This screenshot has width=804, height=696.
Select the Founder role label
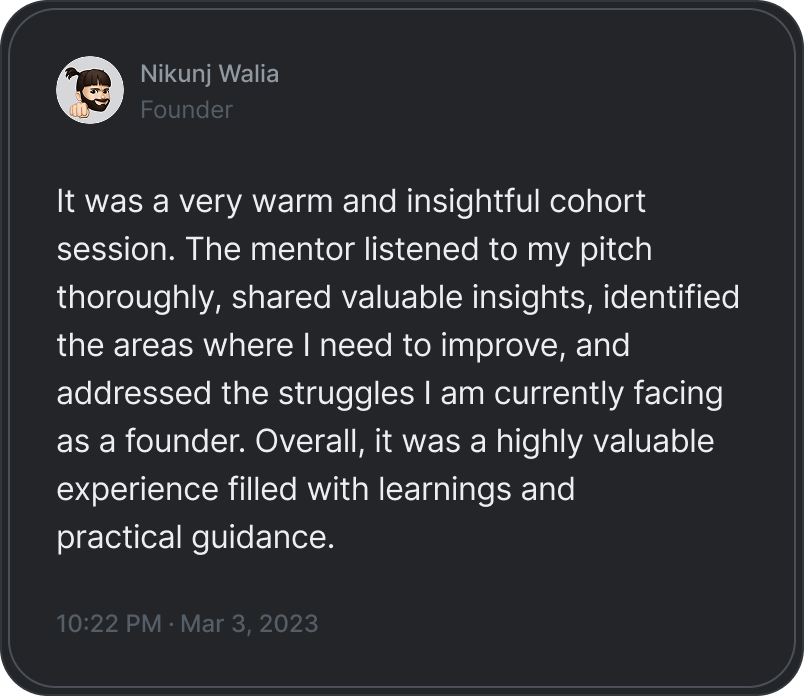pyautogui.click(x=187, y=110)
